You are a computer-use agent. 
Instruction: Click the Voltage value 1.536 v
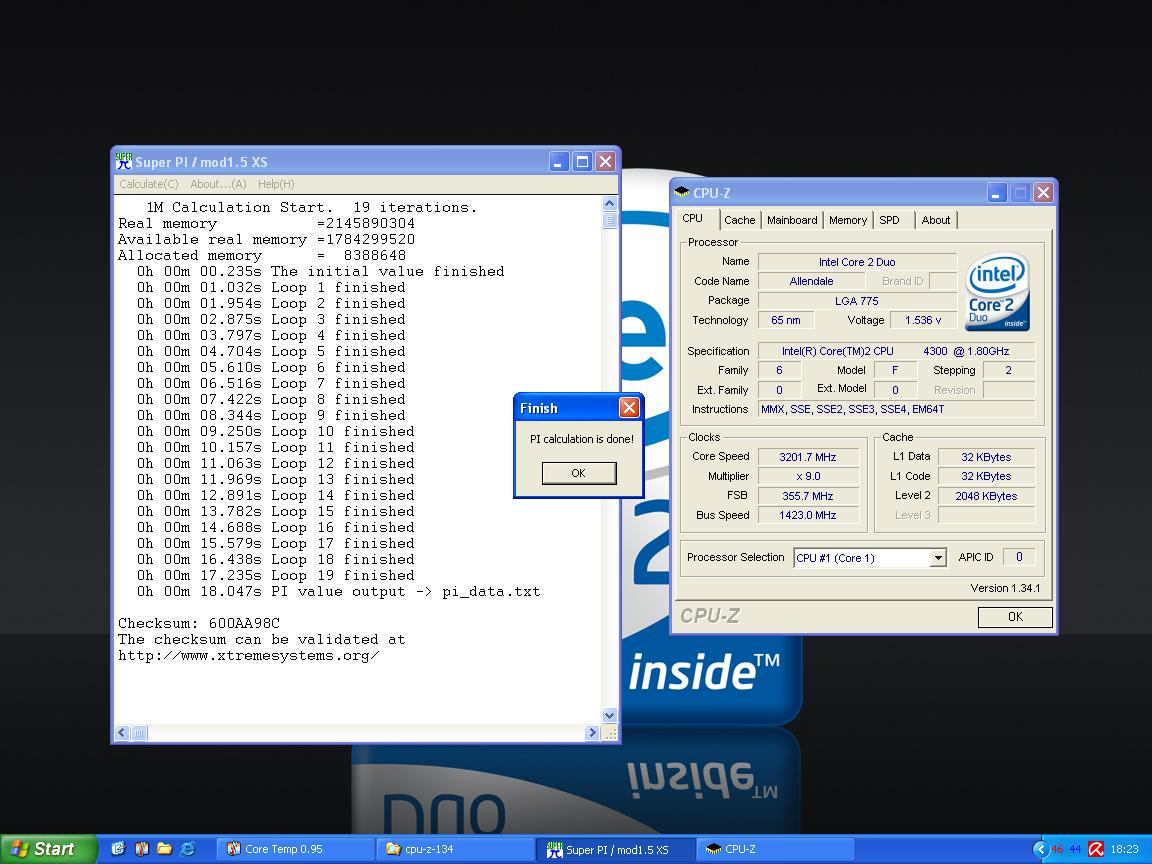[x=924, y=320]
